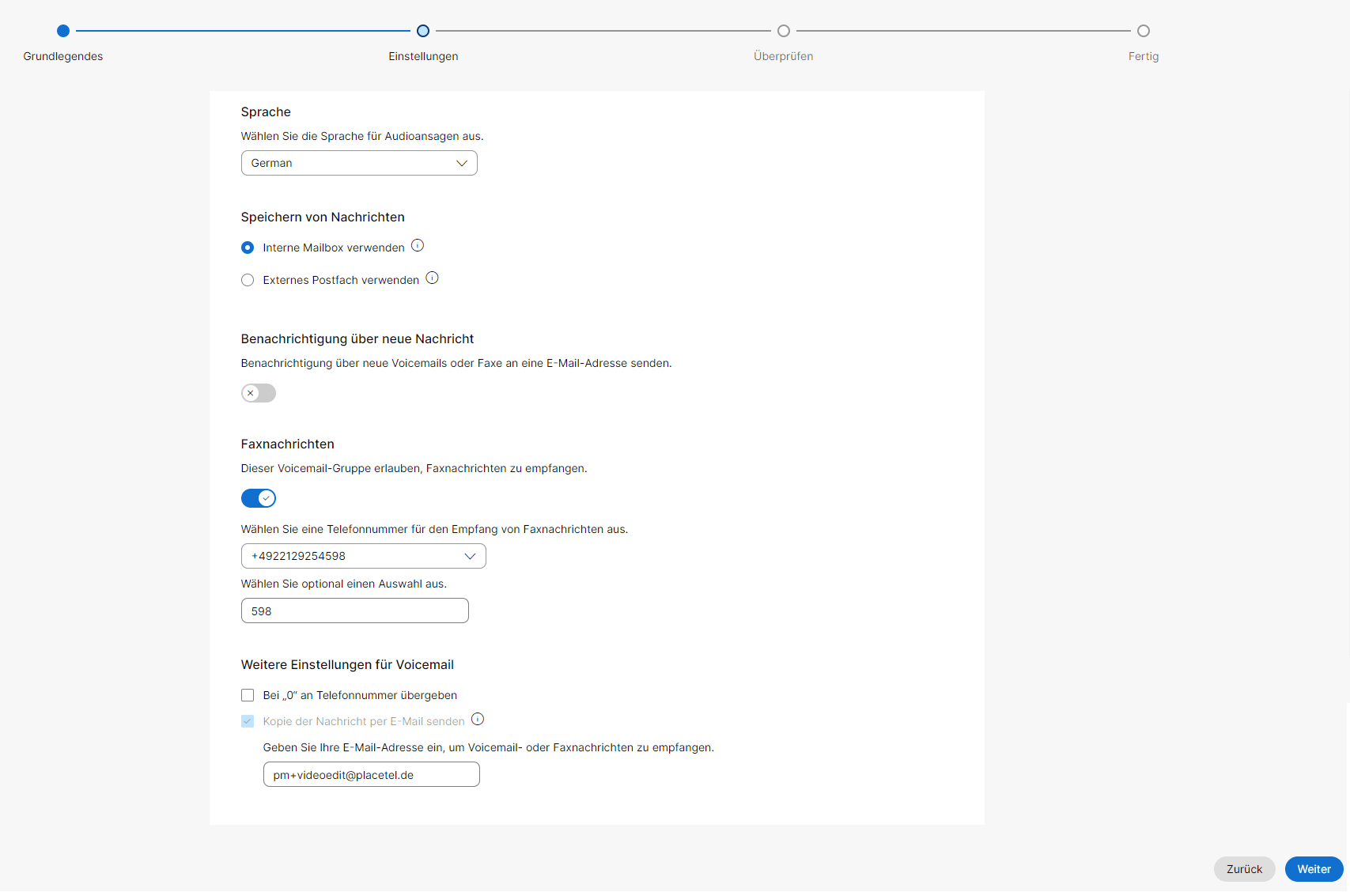Go to the Überprüfen step

click(x=784, y=31)
